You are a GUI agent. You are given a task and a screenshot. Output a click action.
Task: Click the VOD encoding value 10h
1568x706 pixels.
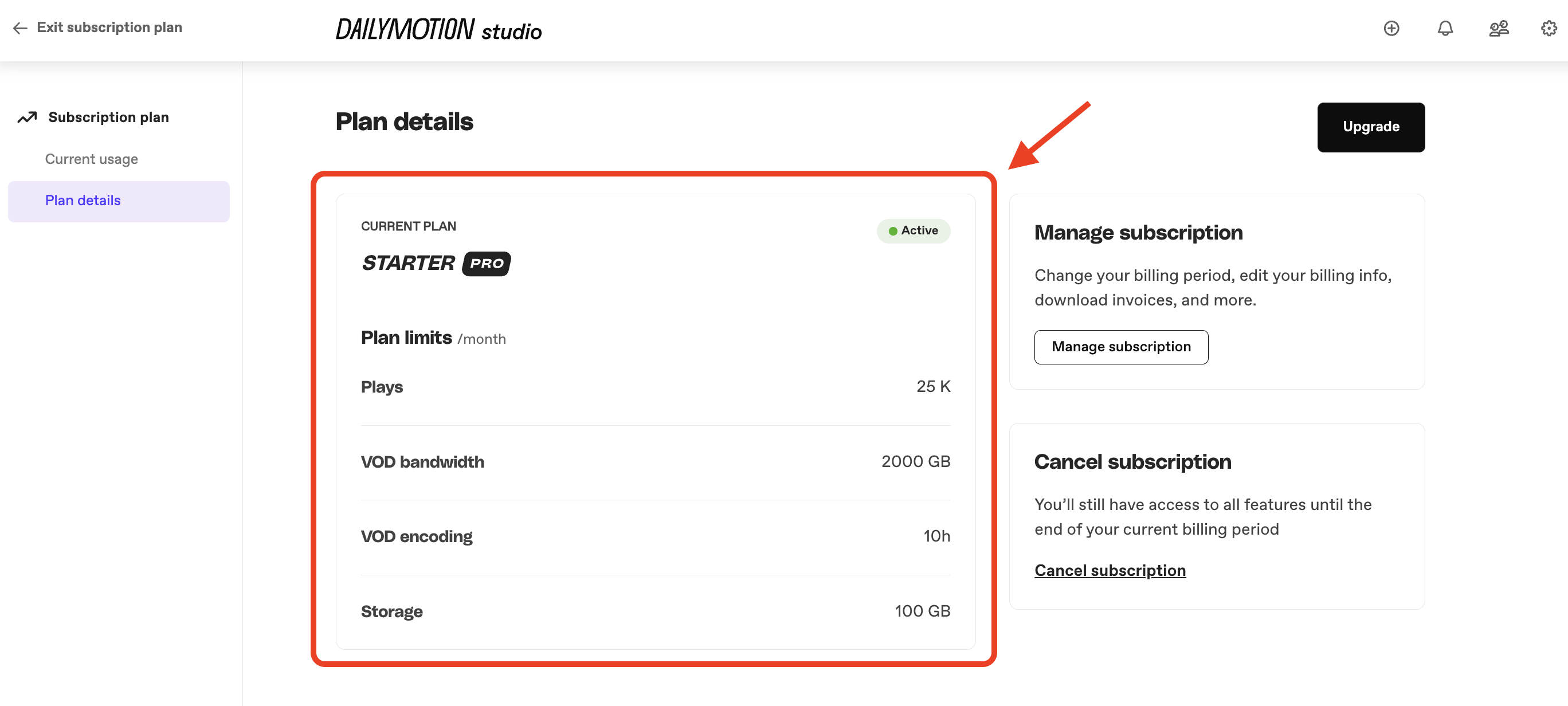point(937,536)
